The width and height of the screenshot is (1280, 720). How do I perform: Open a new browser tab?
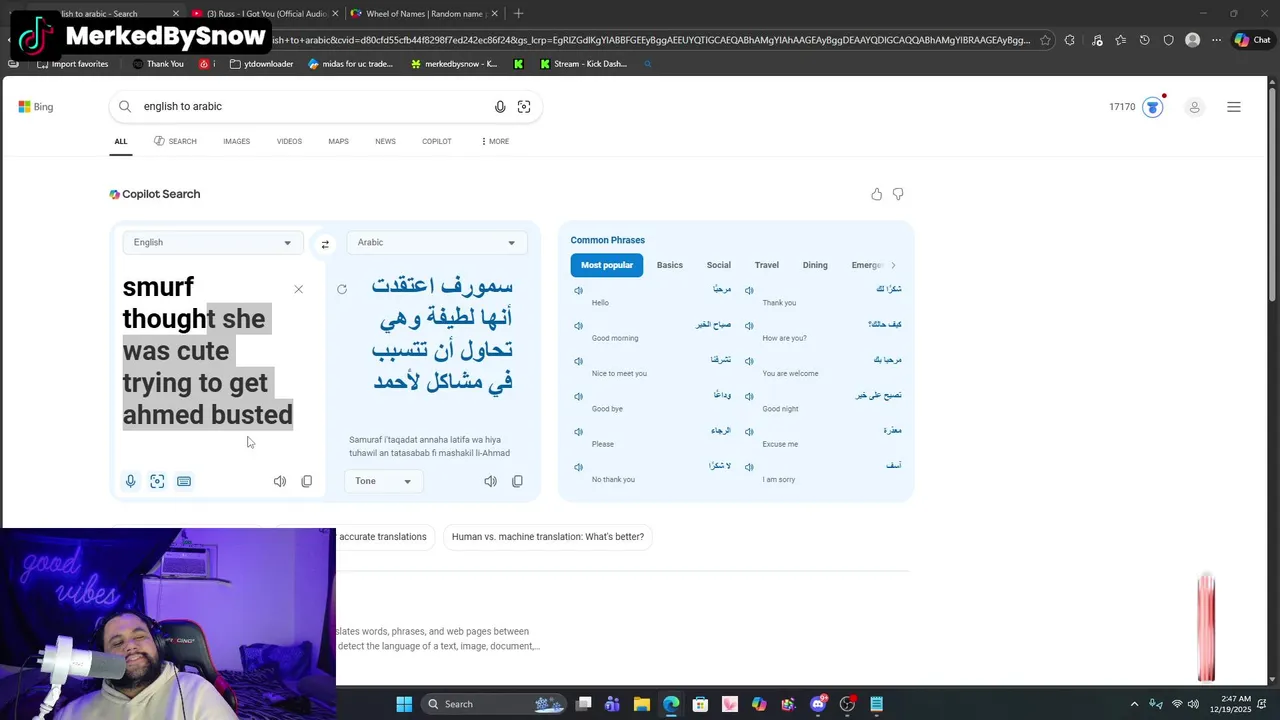click(518, 14)
